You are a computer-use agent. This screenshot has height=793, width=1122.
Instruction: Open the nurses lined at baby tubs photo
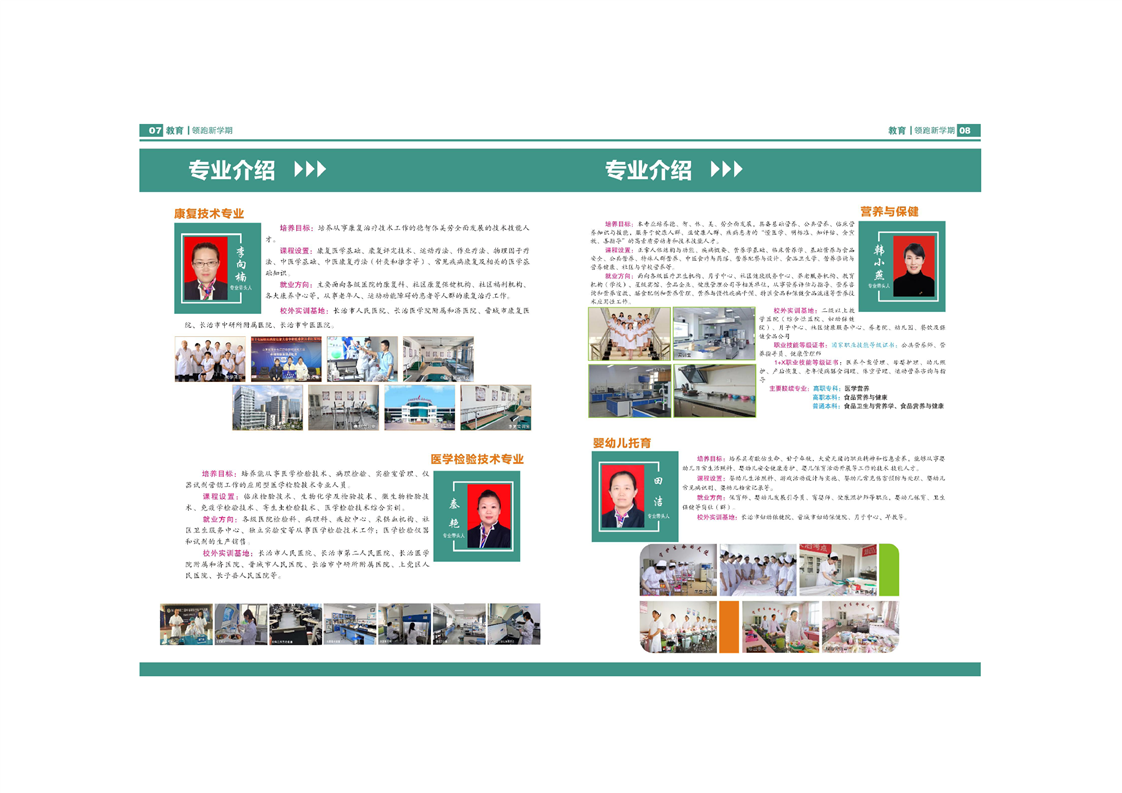678,627
